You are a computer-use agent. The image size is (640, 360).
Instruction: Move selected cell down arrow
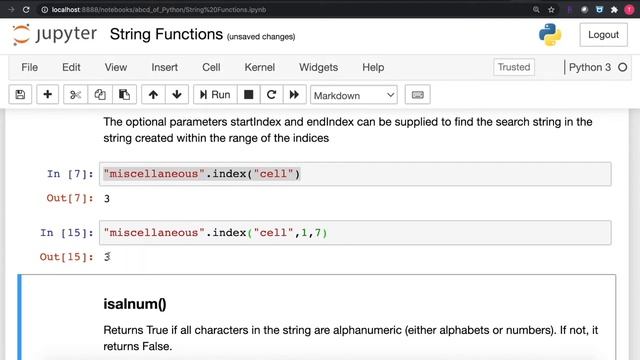pos(177,95)
